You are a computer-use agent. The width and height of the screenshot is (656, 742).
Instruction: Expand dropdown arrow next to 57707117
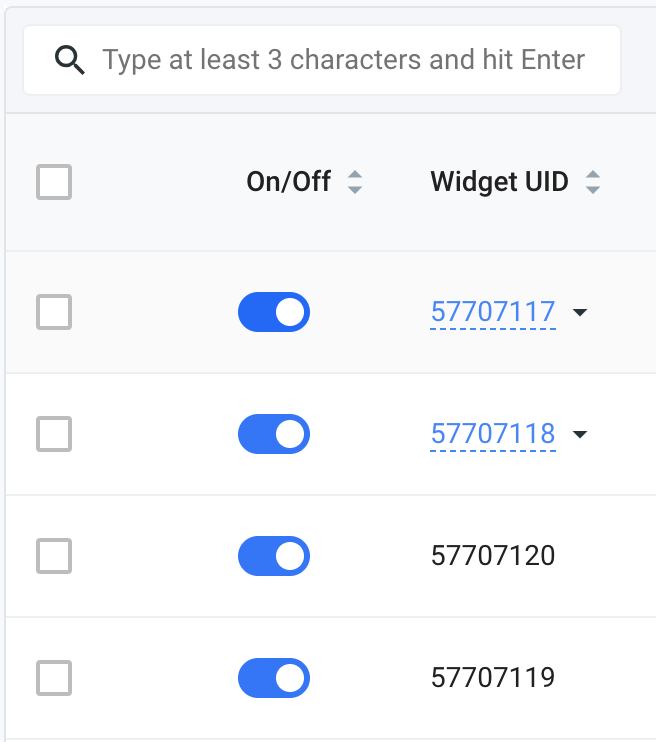[580, 313]
